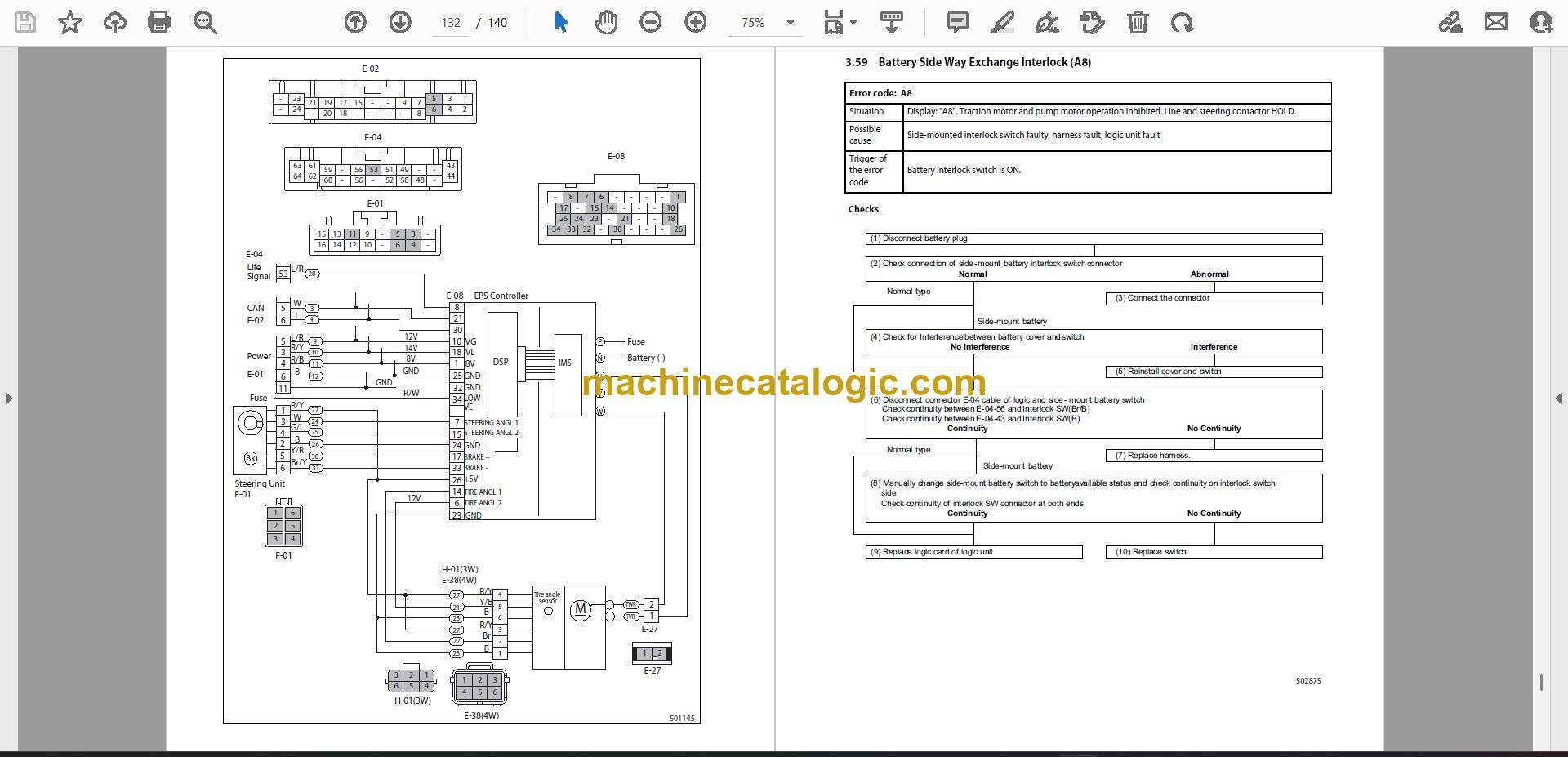Click the "(5) Reinstall cover and switch" step
Viewport: 1568px width, 757px height.
[x=1214, y=372]
